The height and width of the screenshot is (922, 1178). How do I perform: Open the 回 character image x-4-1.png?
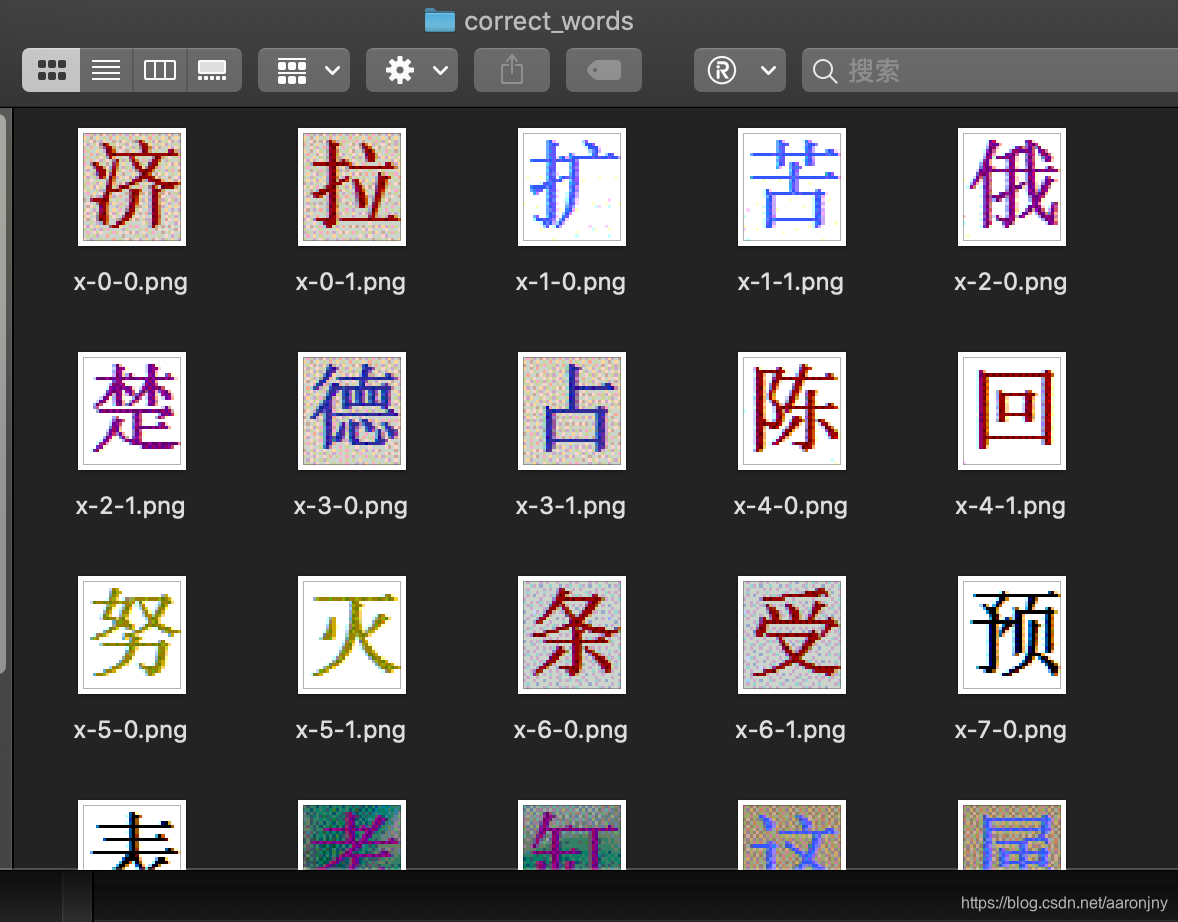(x=1011, y=411)
